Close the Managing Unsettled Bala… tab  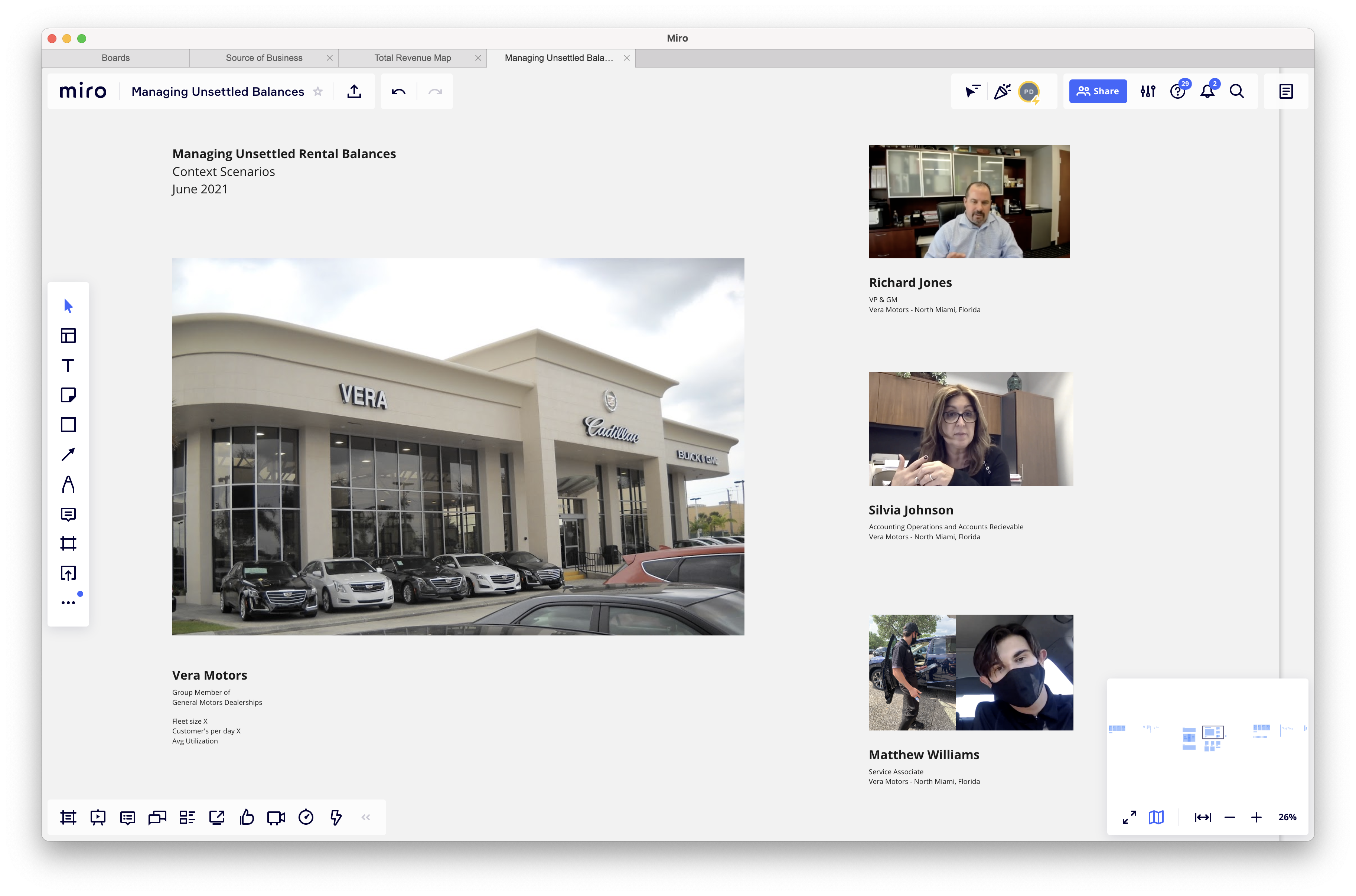tap(626, 58)
